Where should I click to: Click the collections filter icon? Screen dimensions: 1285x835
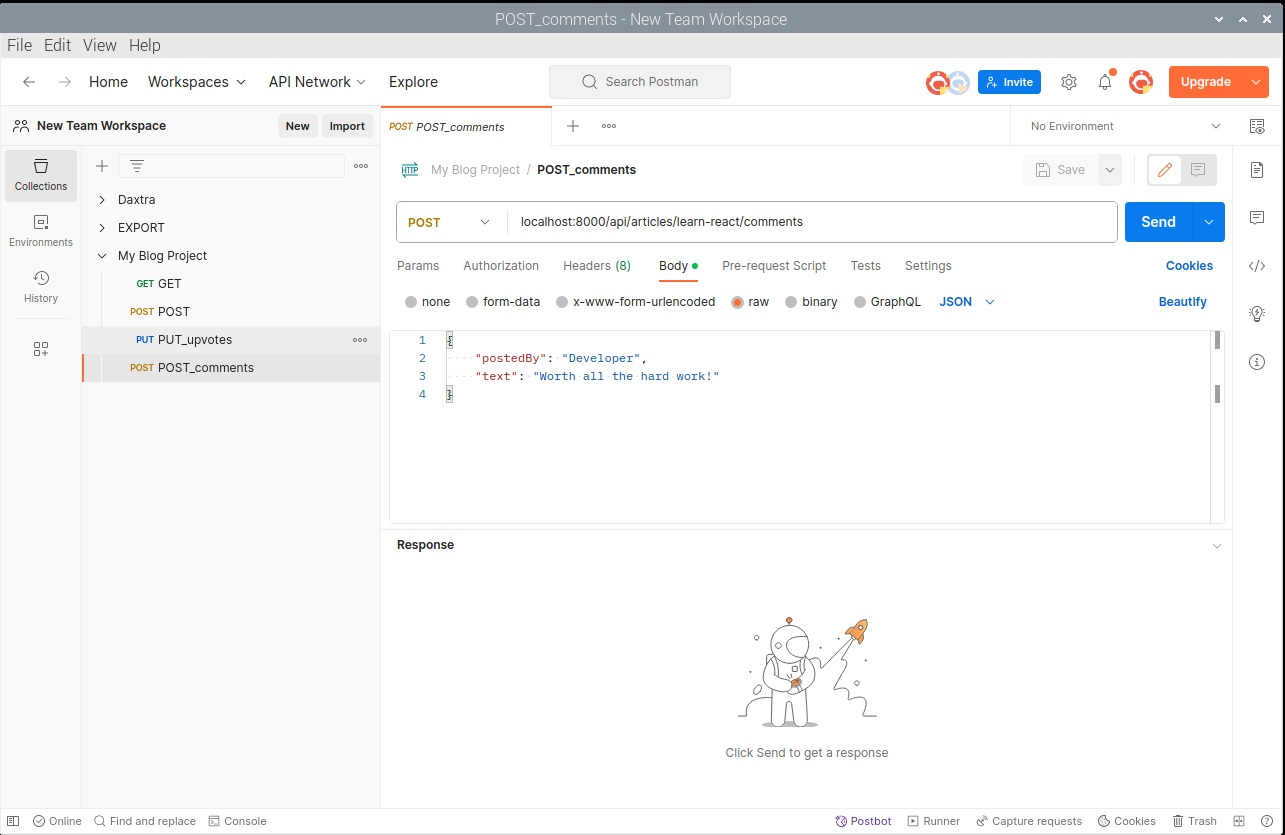tap(137, 166)
